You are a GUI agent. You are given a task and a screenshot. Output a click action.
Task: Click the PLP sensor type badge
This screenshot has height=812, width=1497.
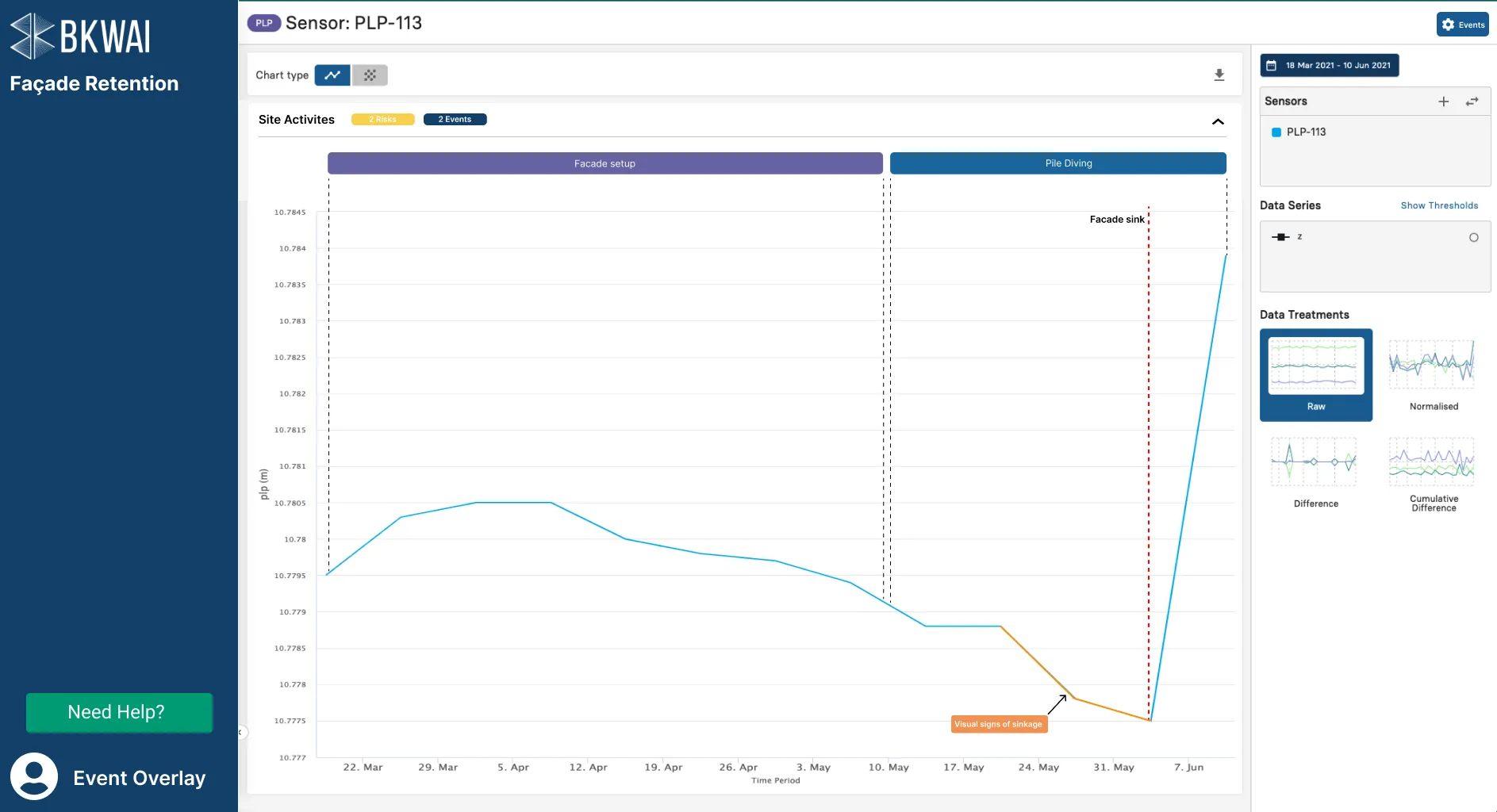point(264,23)
